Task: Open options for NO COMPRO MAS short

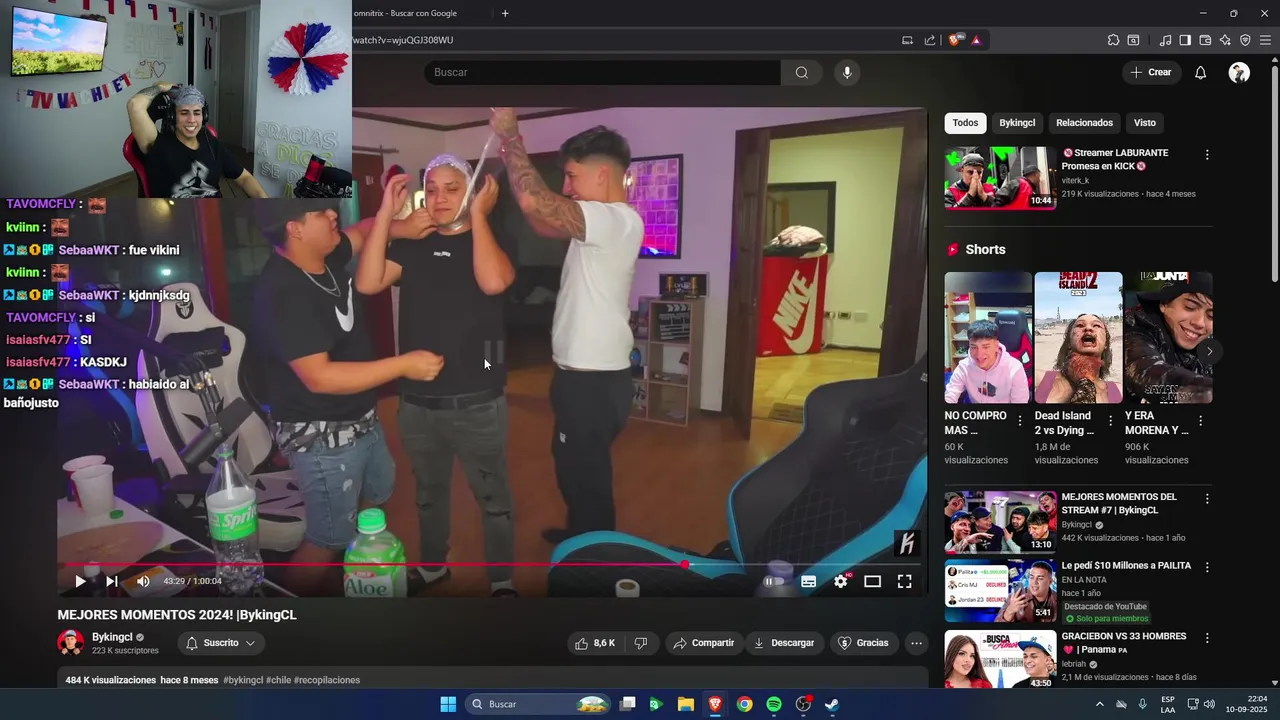Action: pos(1020,421)
